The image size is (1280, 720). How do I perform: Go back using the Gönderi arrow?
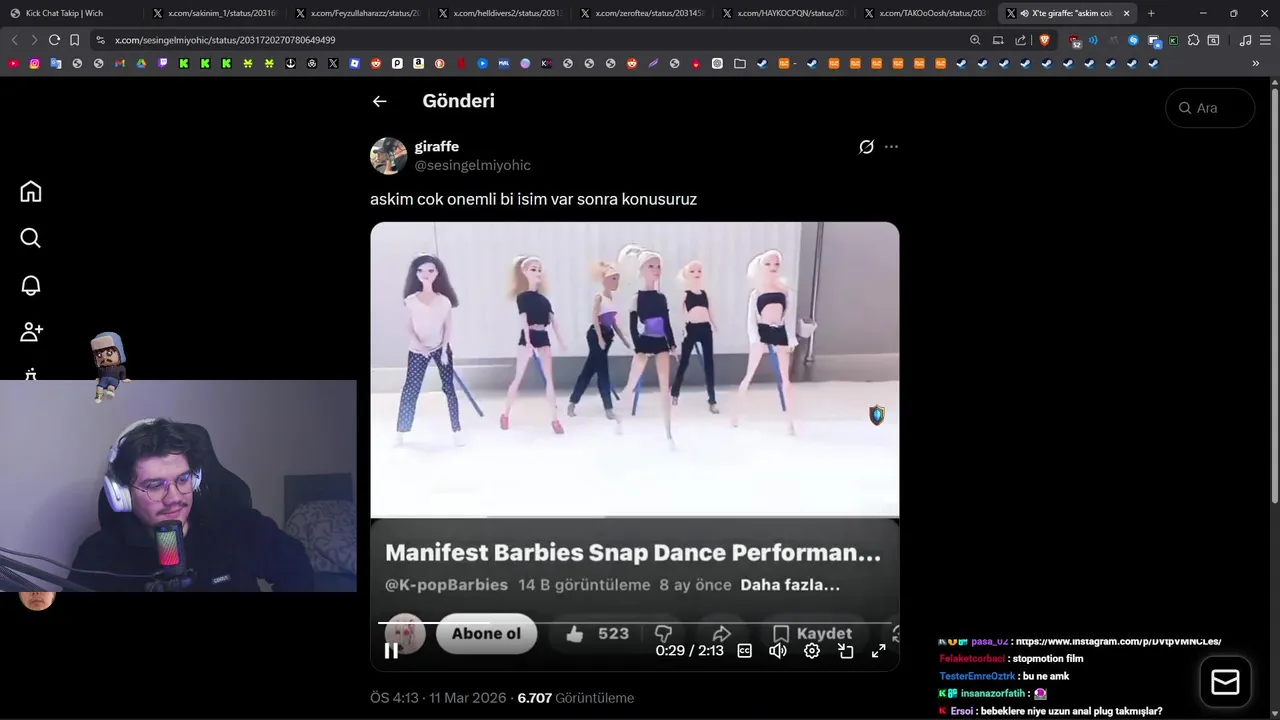tap(379, 101)
